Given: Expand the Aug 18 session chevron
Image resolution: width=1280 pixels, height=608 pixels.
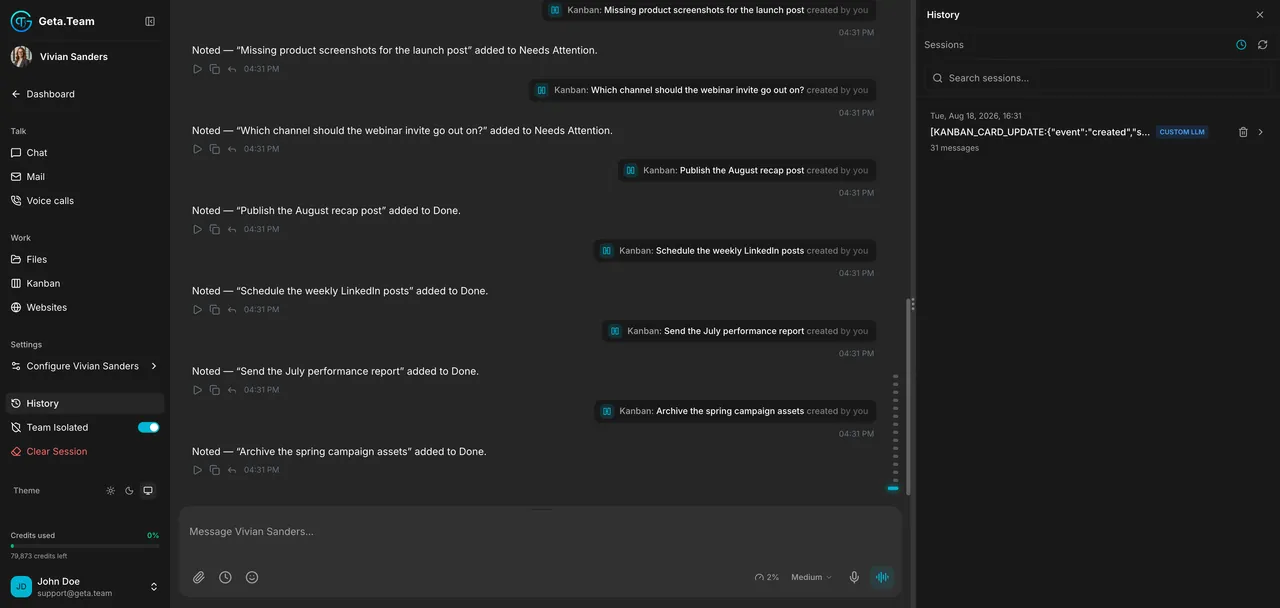Looking at the screenshot, I should [1261, 132].
